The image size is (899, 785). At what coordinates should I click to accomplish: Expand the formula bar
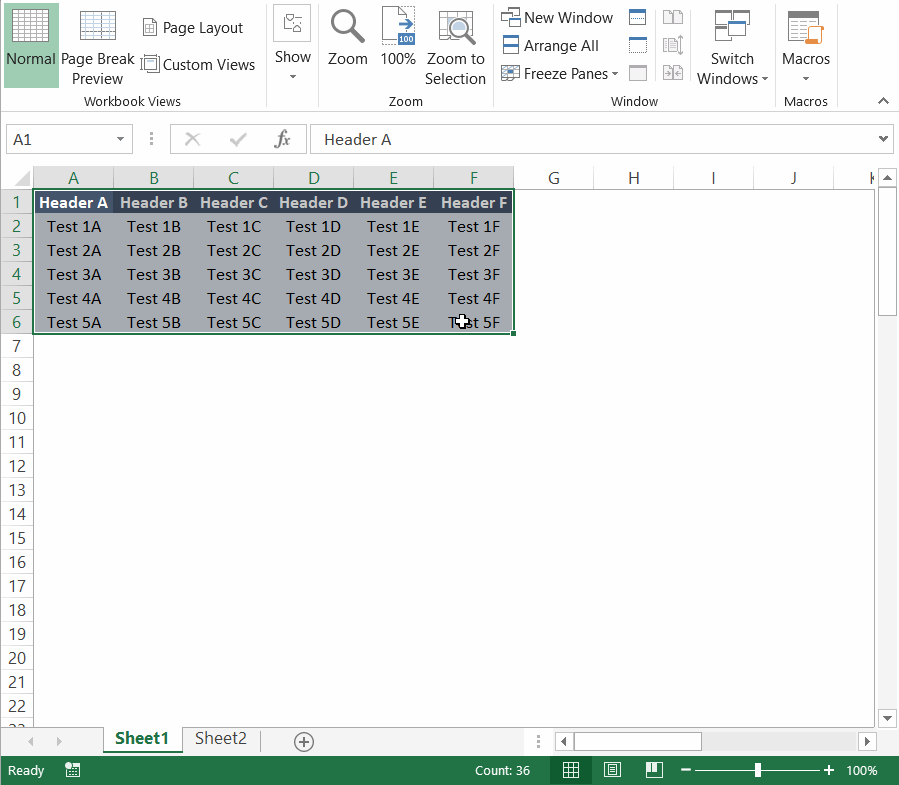click(x=883, y=139)
